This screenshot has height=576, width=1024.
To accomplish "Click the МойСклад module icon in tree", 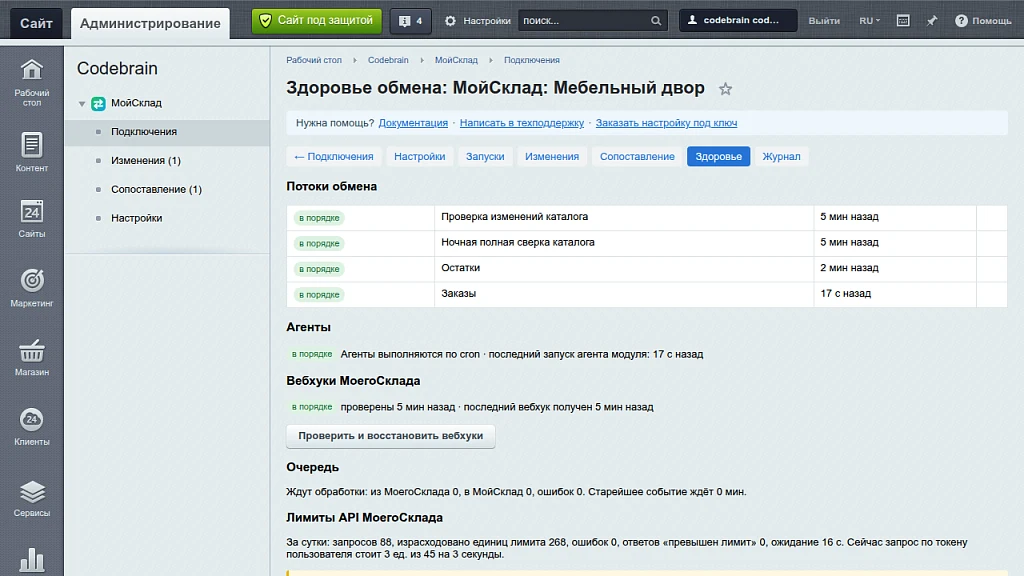I will pyautogui.click(x=98, y=103).
